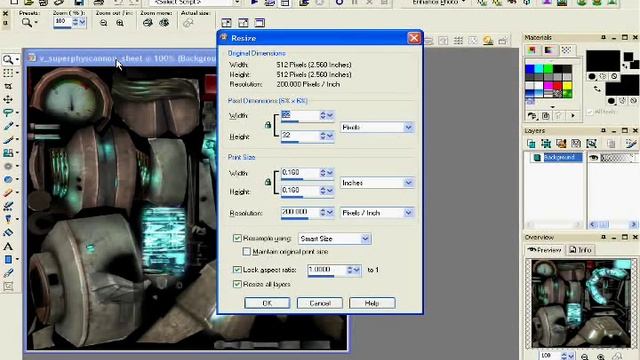Open Zoom percent dropdown arrow in toolbar
Viewport: 640px width, 360px height.
point(82,22)
